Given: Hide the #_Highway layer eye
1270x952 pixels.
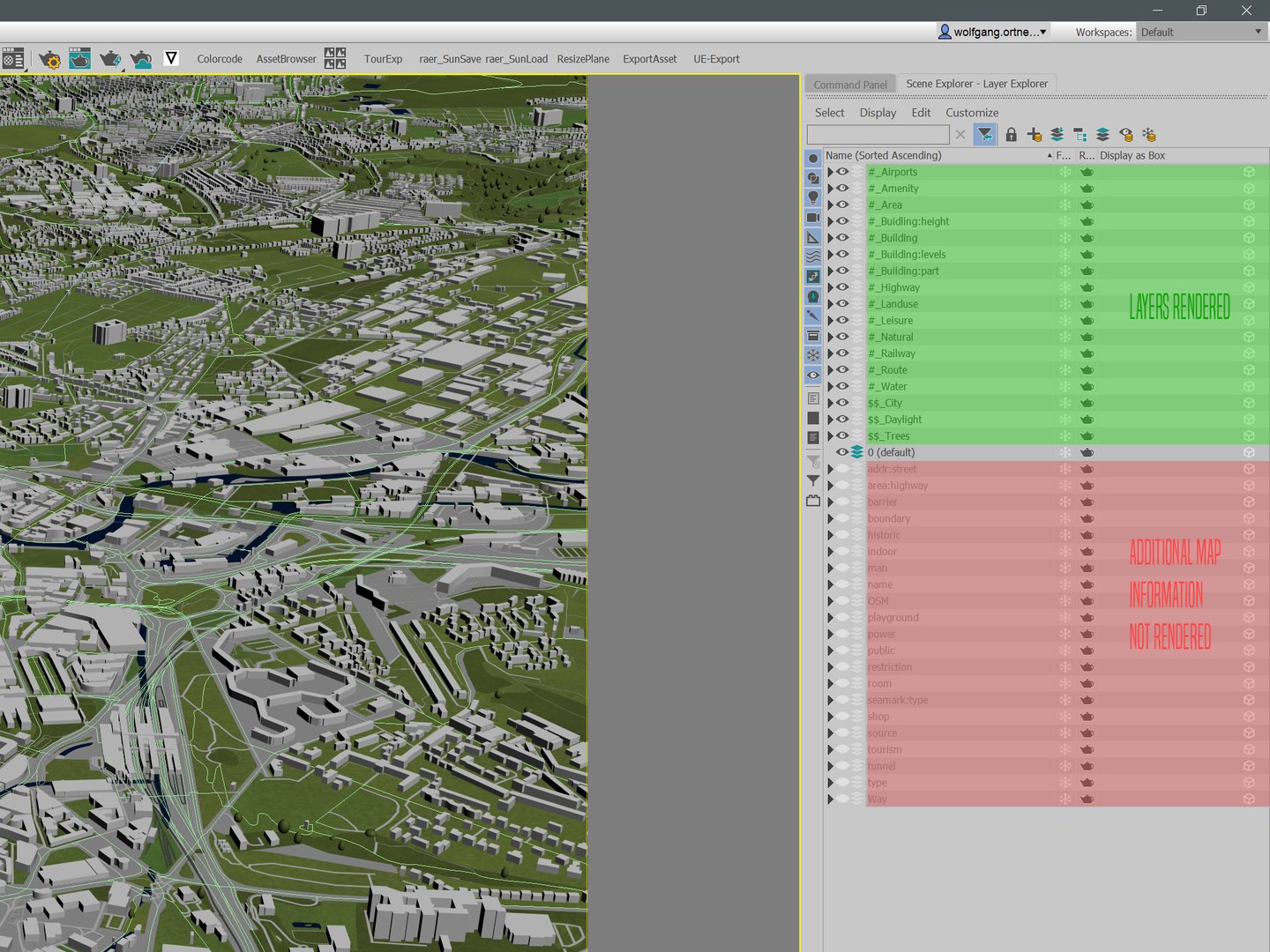Looking at the screenshot, I should click(x=842, y=287).
